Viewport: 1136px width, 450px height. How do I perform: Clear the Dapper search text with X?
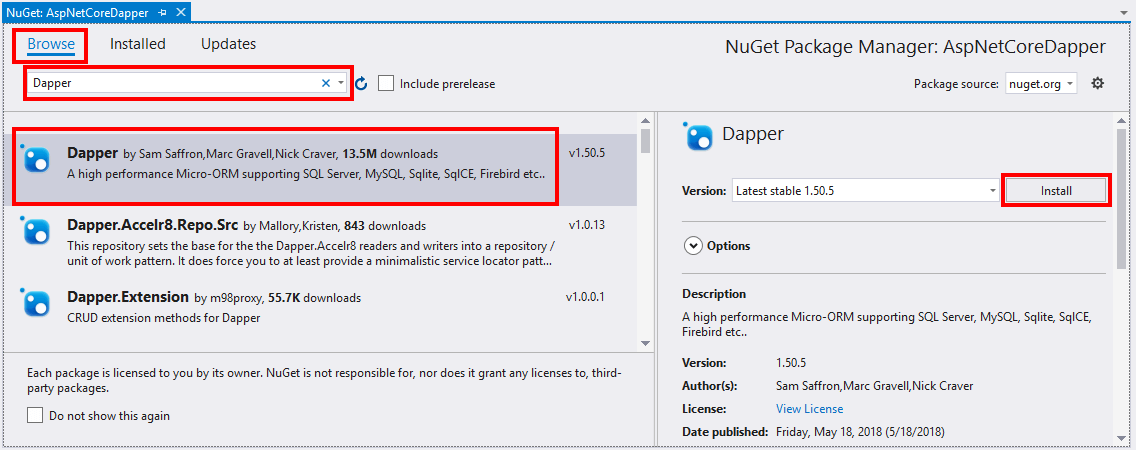tap(326, 83)
